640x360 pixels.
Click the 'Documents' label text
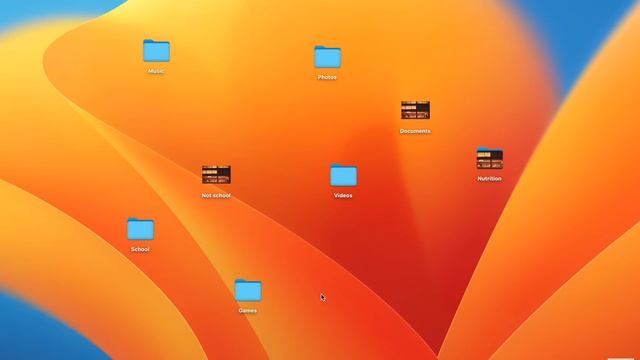pyautogui.click(x=415, y=131)
